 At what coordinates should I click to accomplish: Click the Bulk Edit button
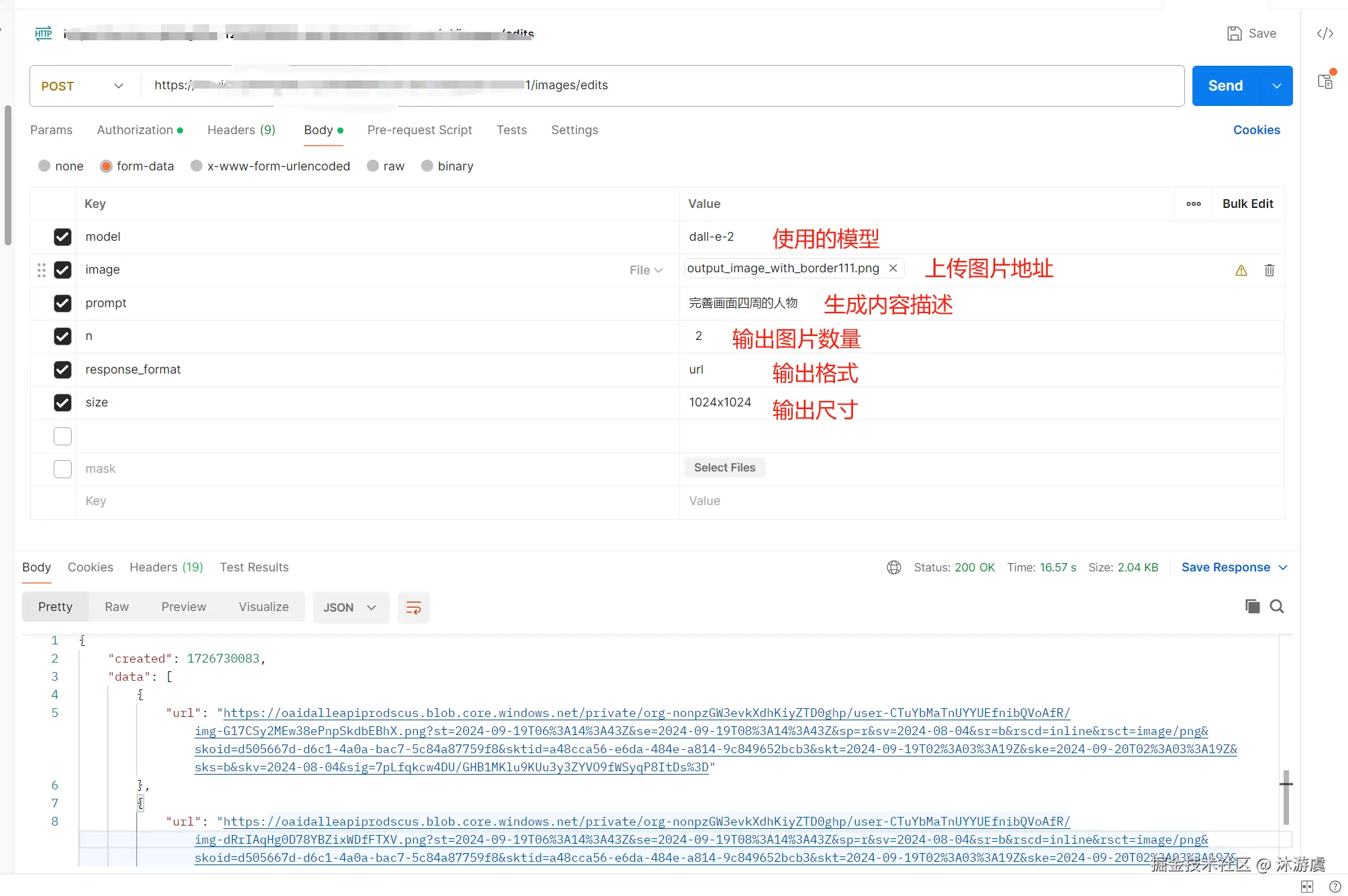click(1247, 204)
